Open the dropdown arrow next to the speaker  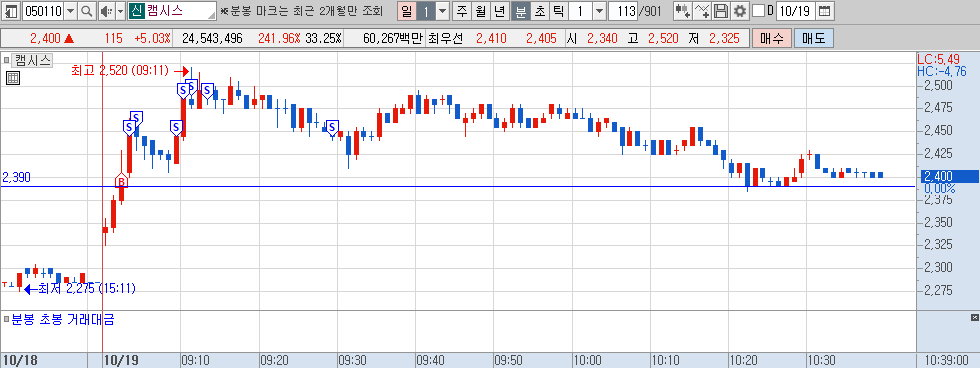[x=120, y=11]
